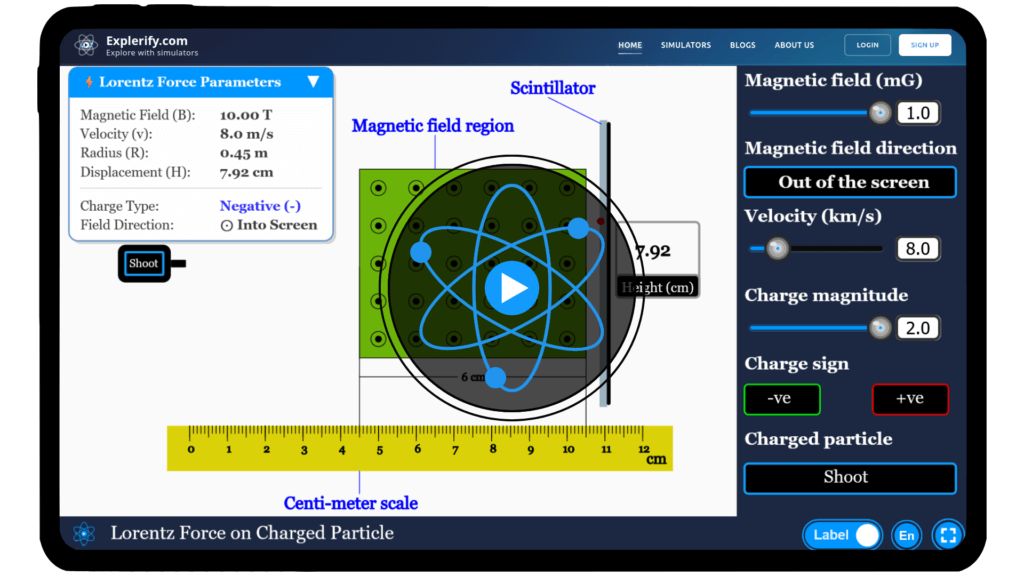Switch to the SIMULATORS menu item

click(x=686, y=45)
